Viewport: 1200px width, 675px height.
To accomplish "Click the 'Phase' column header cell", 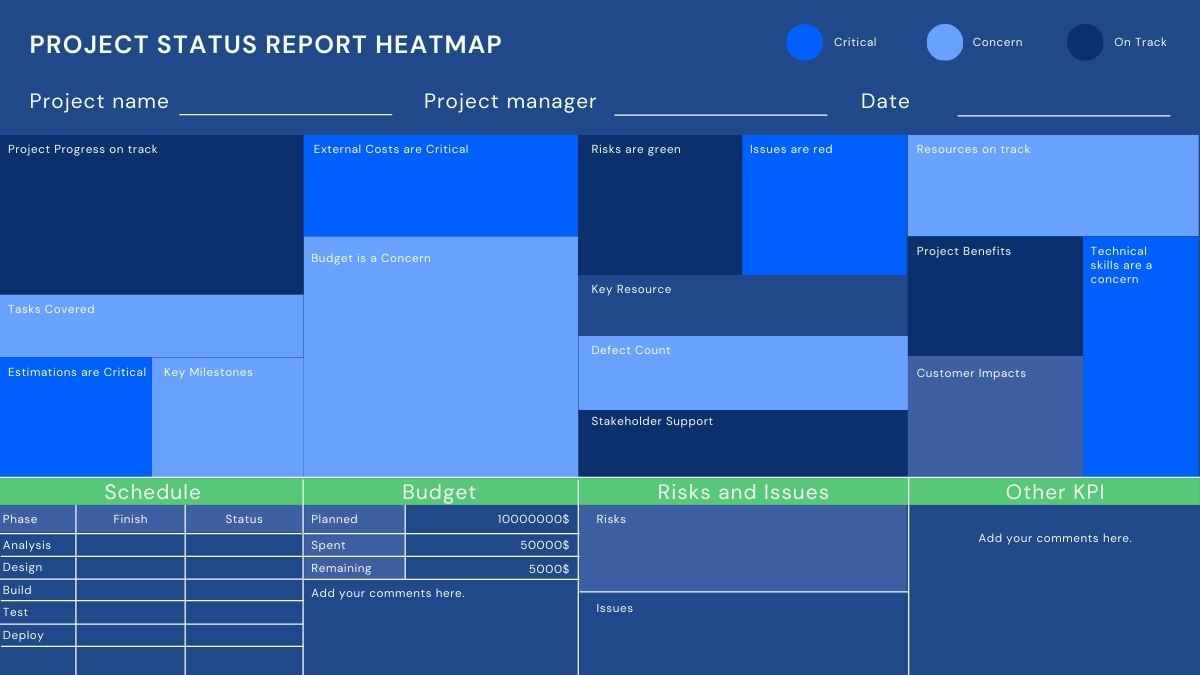I will 38,519.
